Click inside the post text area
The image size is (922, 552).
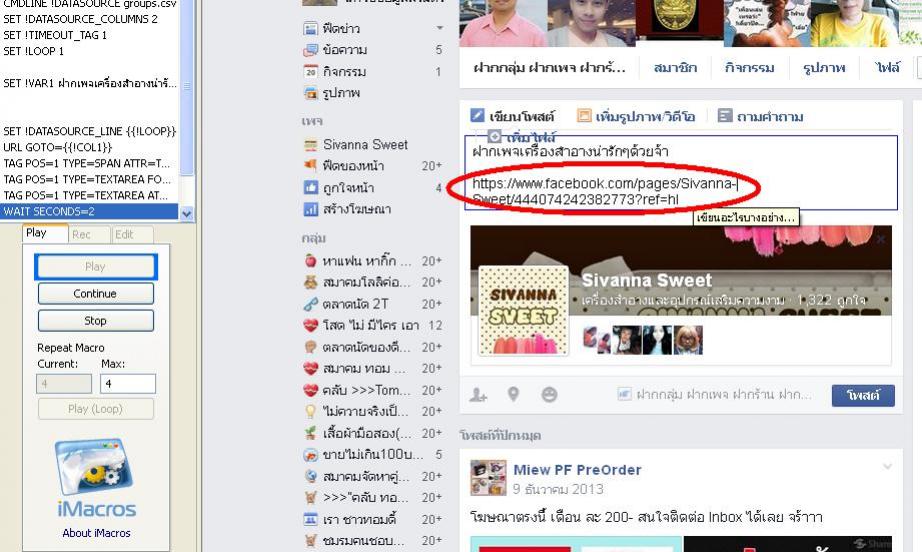681,173
